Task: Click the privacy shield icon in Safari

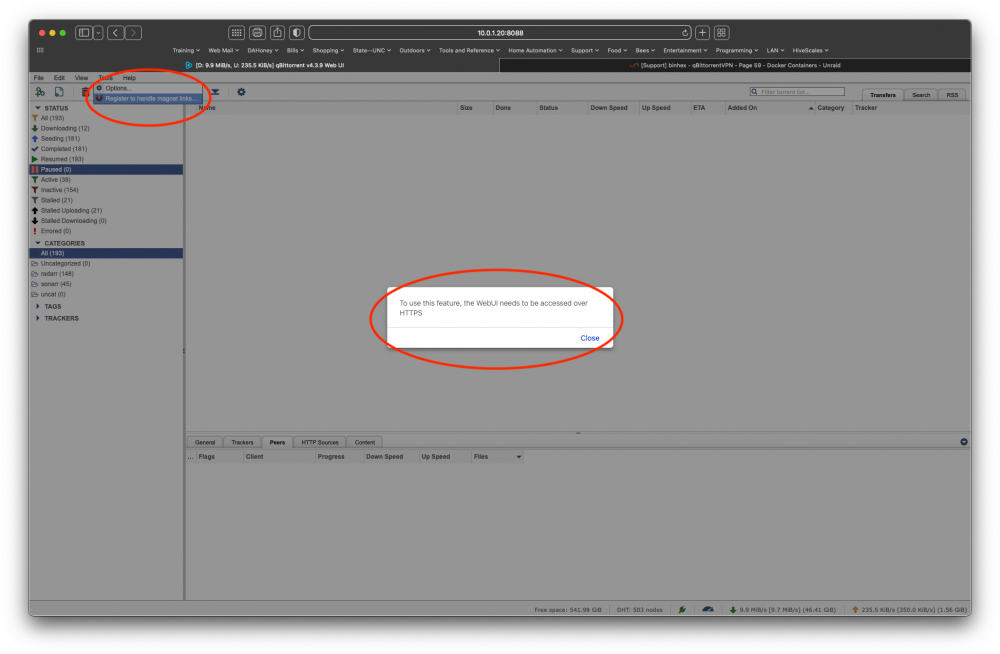Action: [297, 33]
